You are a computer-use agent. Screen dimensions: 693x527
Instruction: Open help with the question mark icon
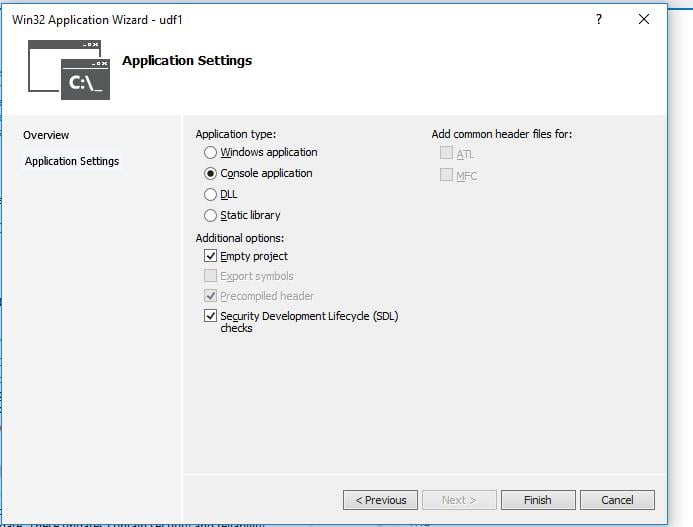click(599, 19)
